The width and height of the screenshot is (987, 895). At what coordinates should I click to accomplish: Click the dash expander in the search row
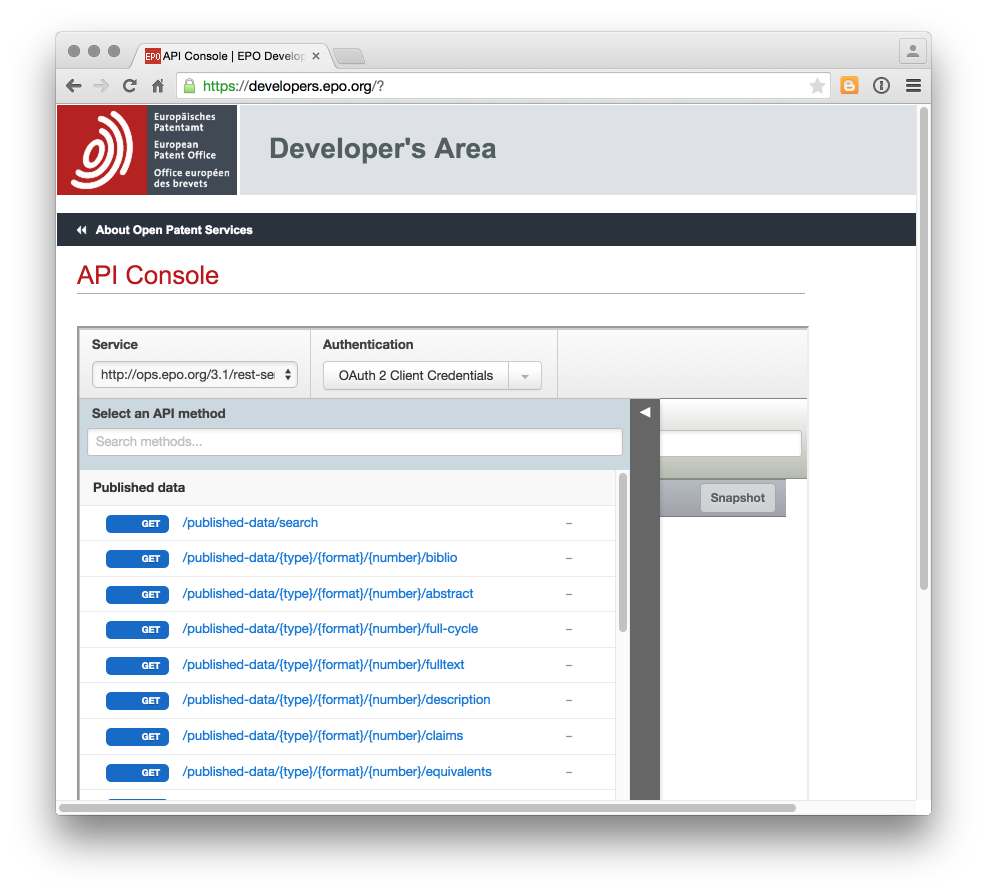tap(569, 524)
